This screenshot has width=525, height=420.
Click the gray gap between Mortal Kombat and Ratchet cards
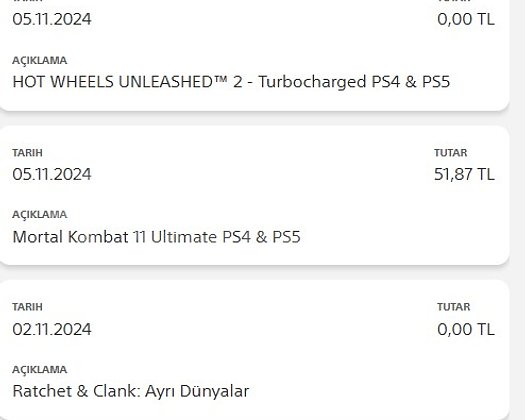(x=254, y=273)
